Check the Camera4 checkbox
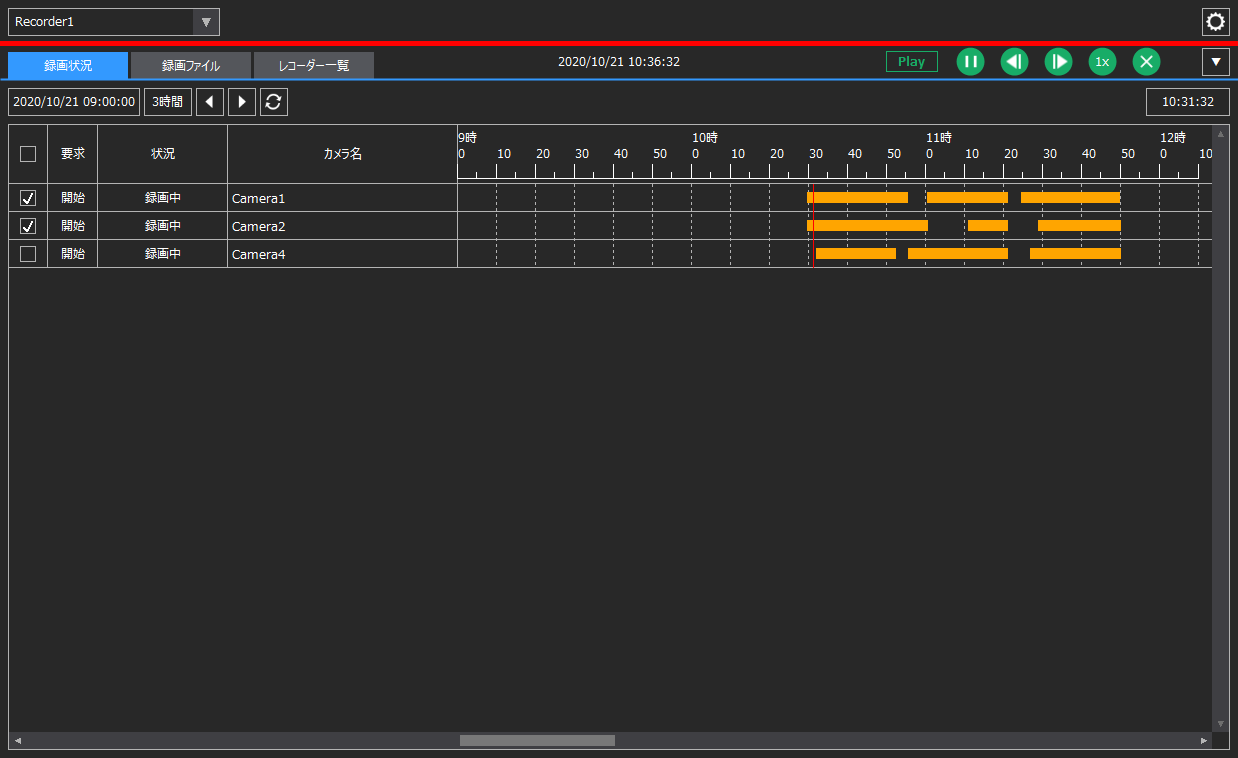1238x758 pixels. (x=28, y=254)
